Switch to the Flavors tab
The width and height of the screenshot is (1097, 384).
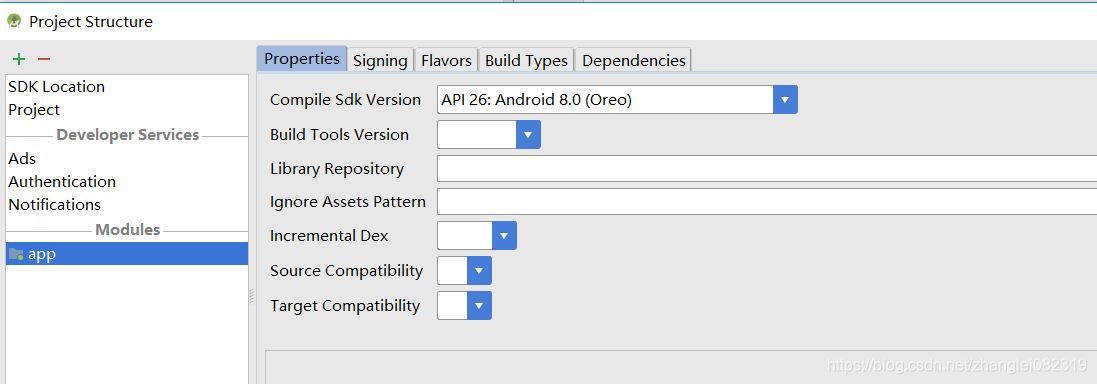coord(446,60)
